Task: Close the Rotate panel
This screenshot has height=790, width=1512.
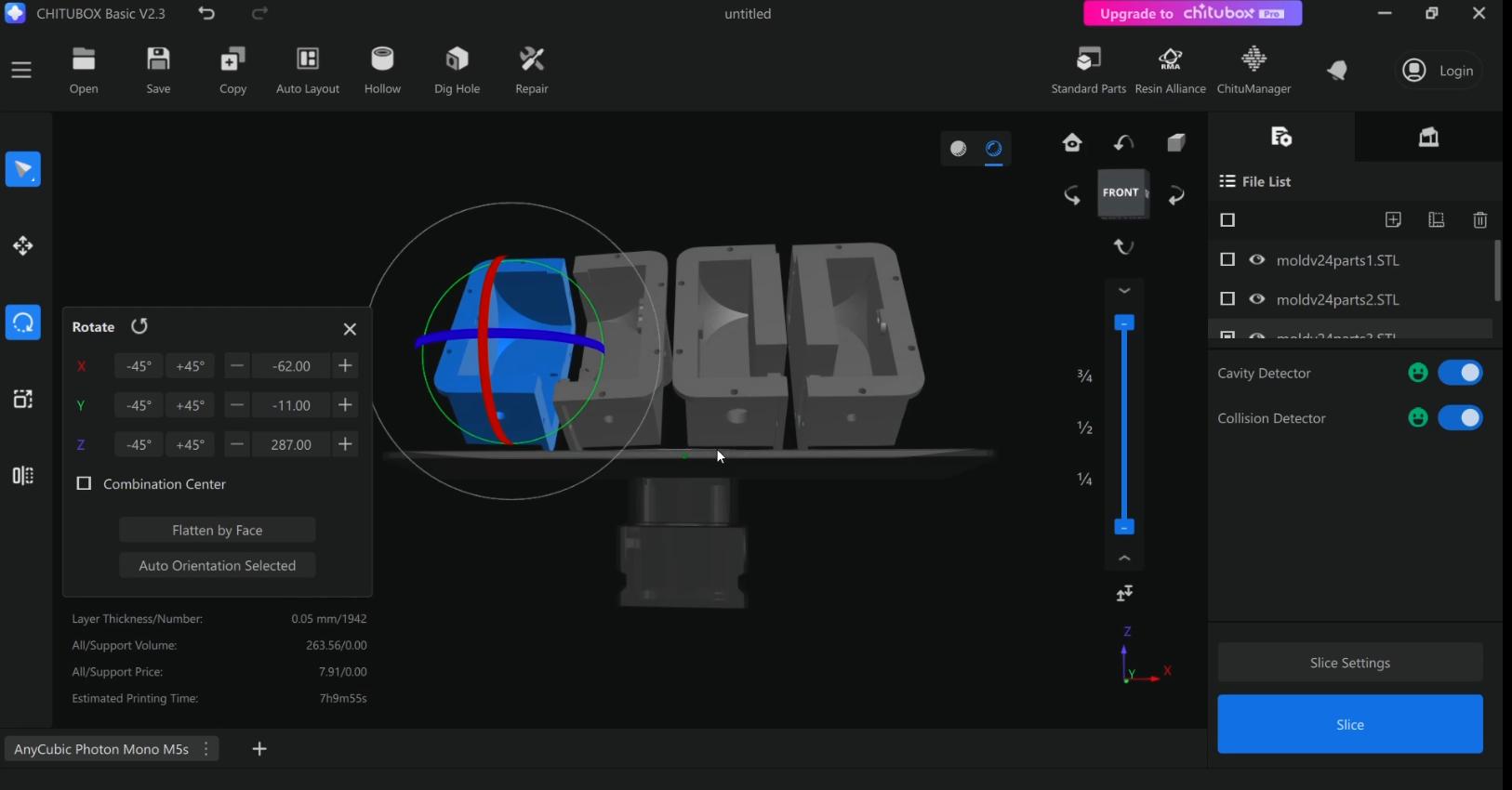Action: tap(350, 329)
